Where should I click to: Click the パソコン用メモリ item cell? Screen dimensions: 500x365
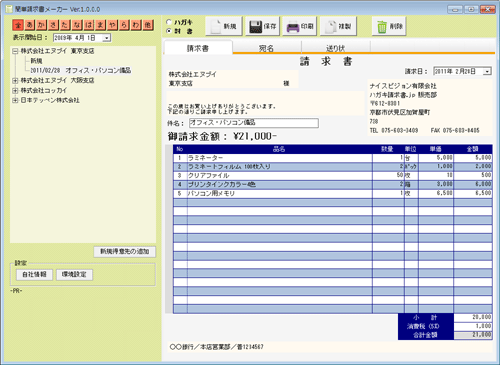click(x=279, y=194)
